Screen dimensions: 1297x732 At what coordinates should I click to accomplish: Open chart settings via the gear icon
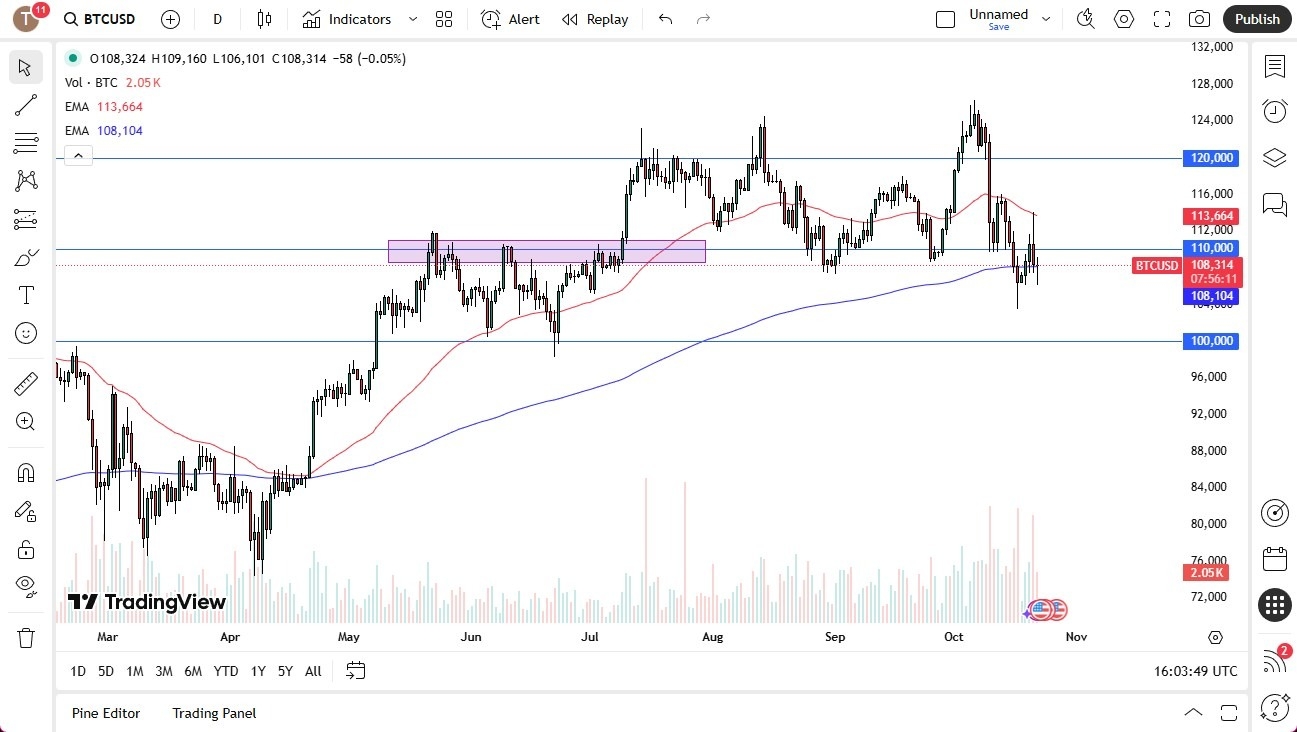click(1123, 18)
